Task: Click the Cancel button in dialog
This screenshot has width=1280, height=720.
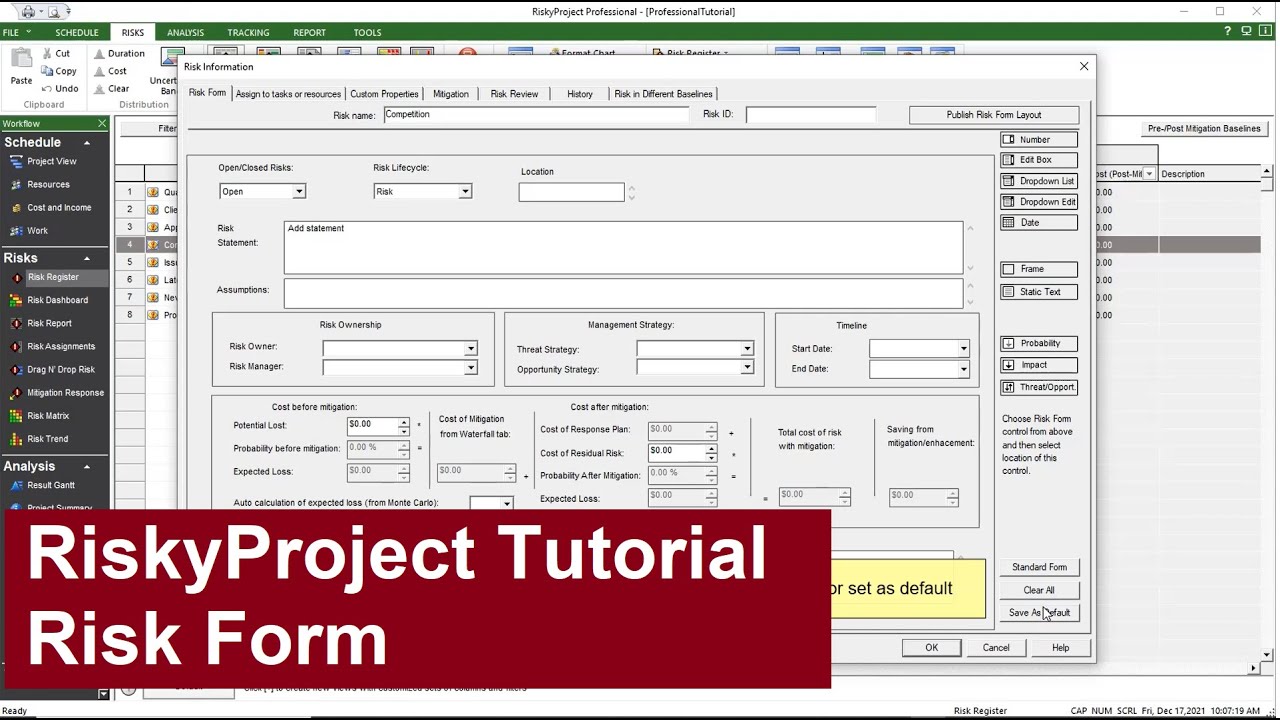Action: (996, 648)
